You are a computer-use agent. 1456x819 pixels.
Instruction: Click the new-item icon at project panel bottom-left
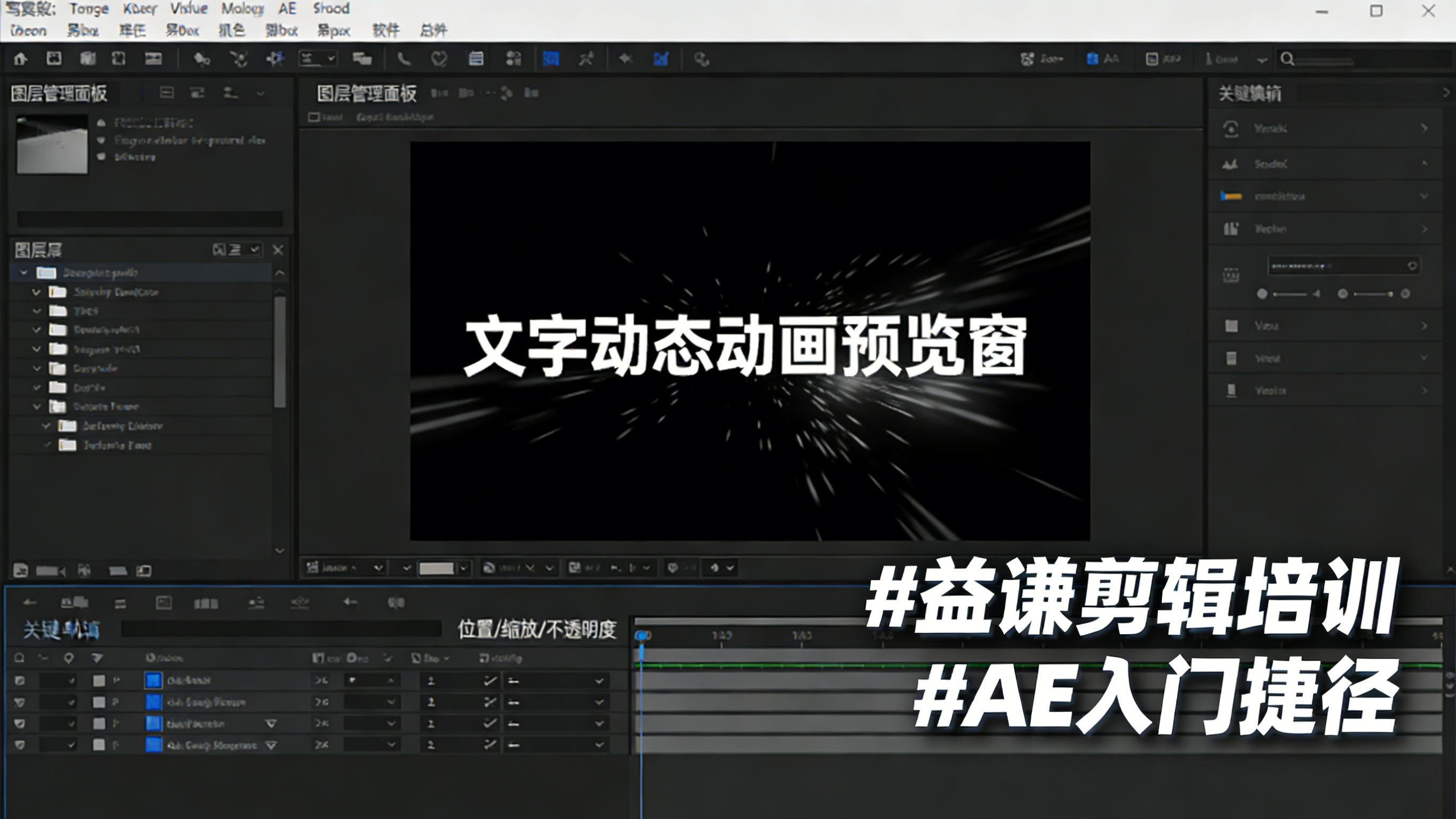pyautogui.click(x=21, y=570)
